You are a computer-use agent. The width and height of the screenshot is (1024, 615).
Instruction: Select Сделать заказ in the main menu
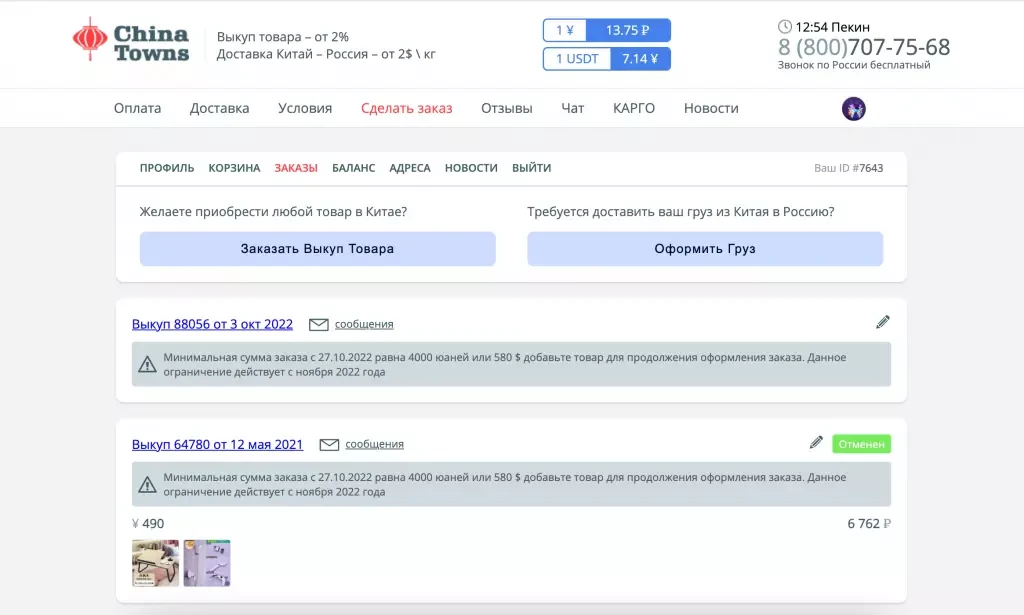click(x=406, y=108)
